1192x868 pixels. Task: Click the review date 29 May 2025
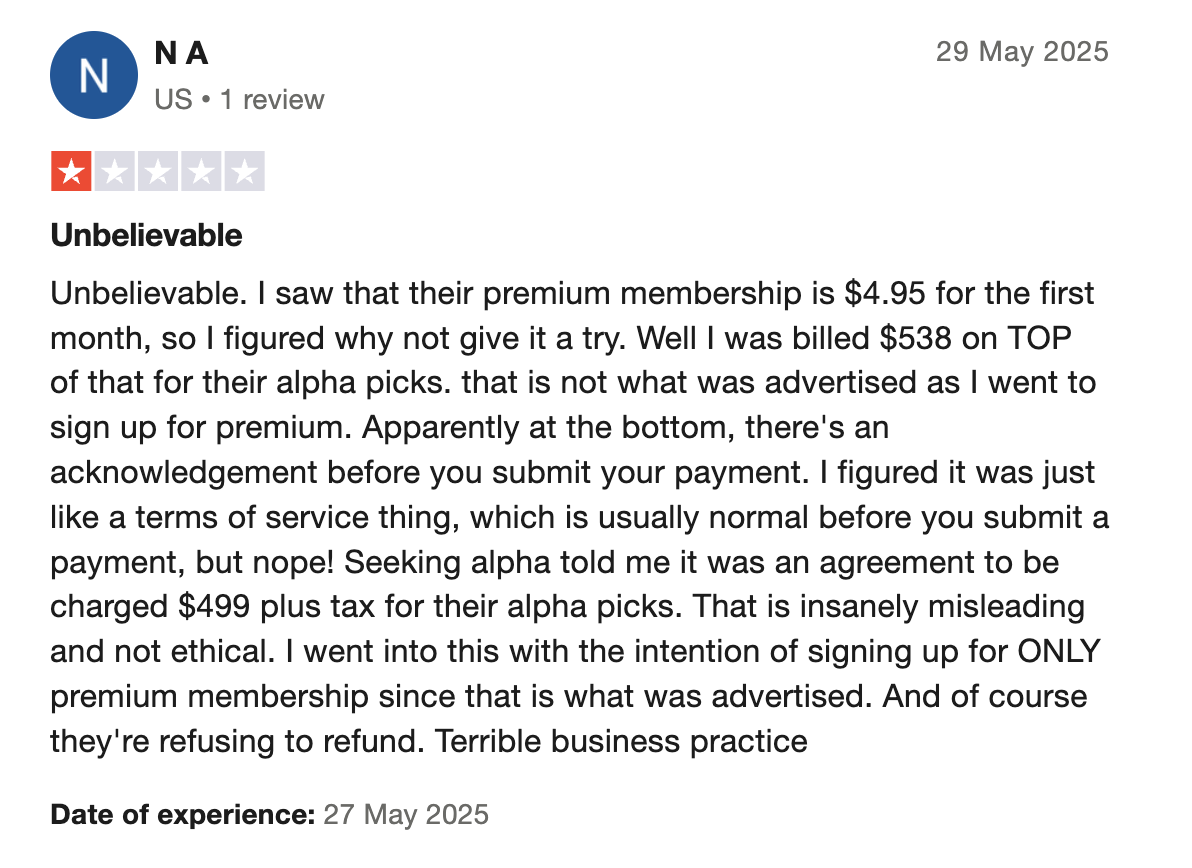click(1021, 52)
